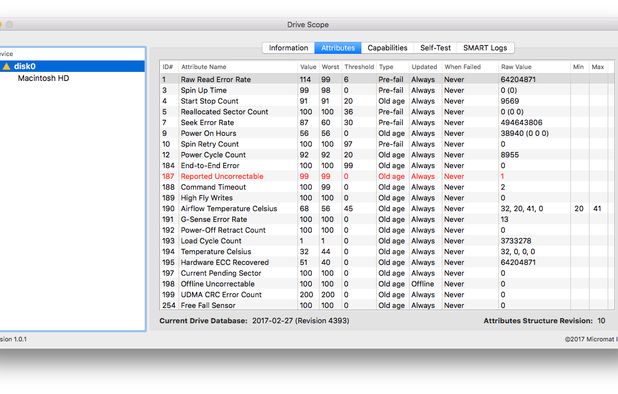The width and height of the screenshot is (618, 394).
Task: Open the SMART Logs tab
Action: pyautogui.click(x=485, y=48)
